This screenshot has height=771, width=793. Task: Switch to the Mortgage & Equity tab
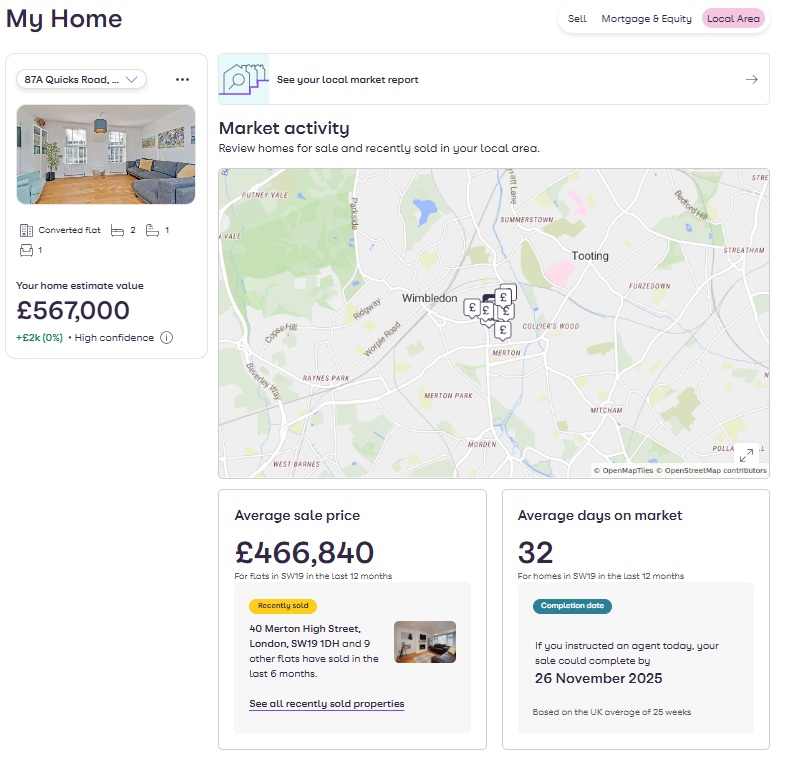click(646, 19)
